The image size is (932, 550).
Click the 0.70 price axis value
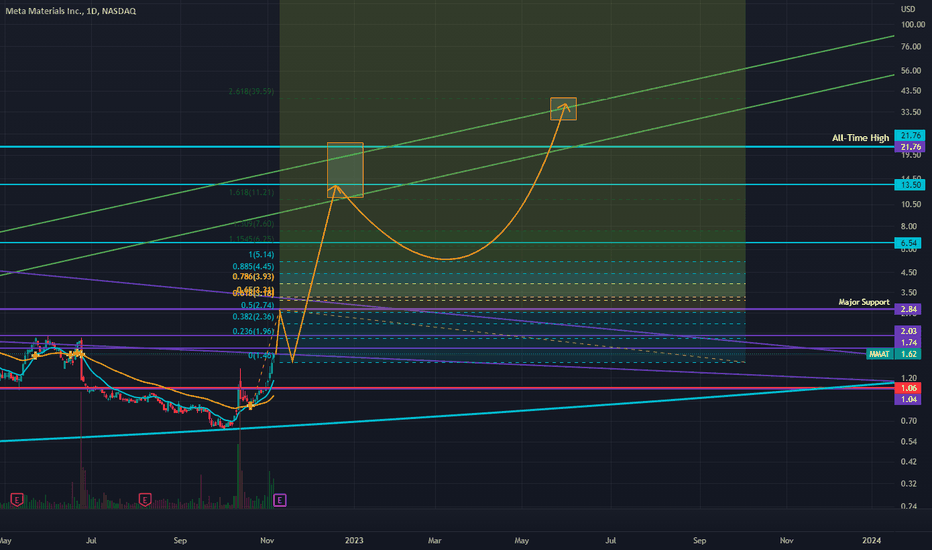tap(909, 421)
